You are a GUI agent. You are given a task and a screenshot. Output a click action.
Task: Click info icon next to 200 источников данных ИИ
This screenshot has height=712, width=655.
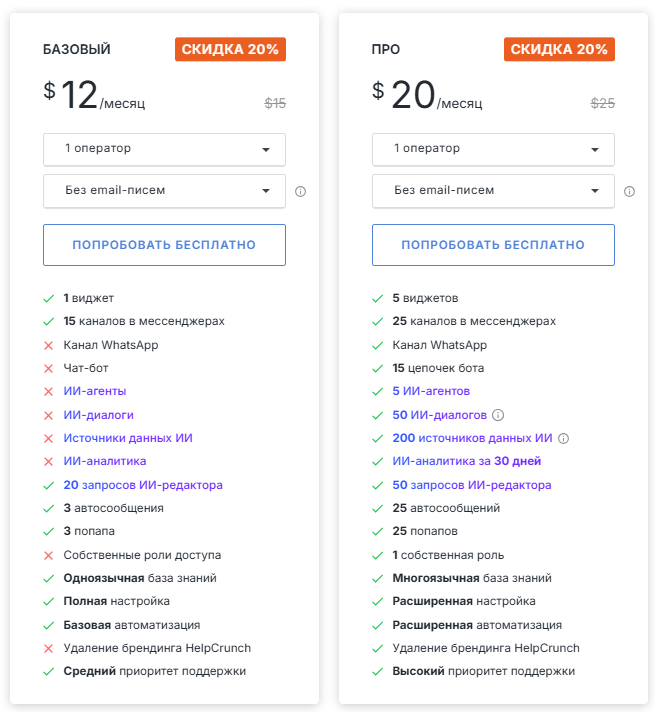(x=563, y=438)
